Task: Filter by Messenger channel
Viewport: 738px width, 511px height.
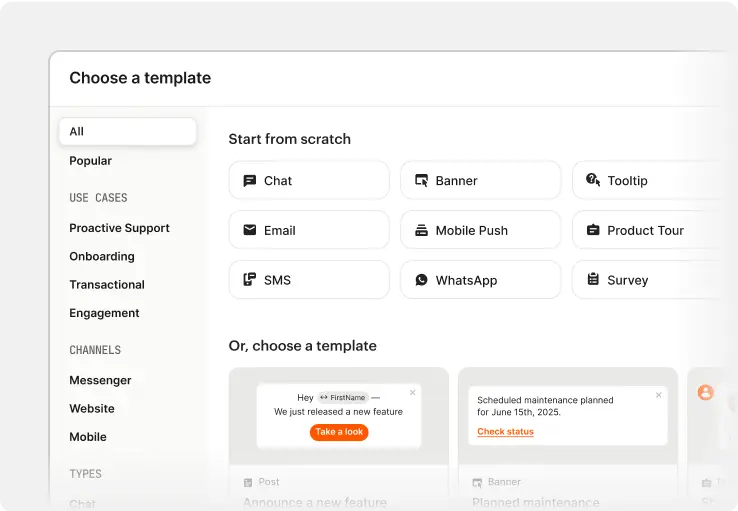Action: coord(100,380)
